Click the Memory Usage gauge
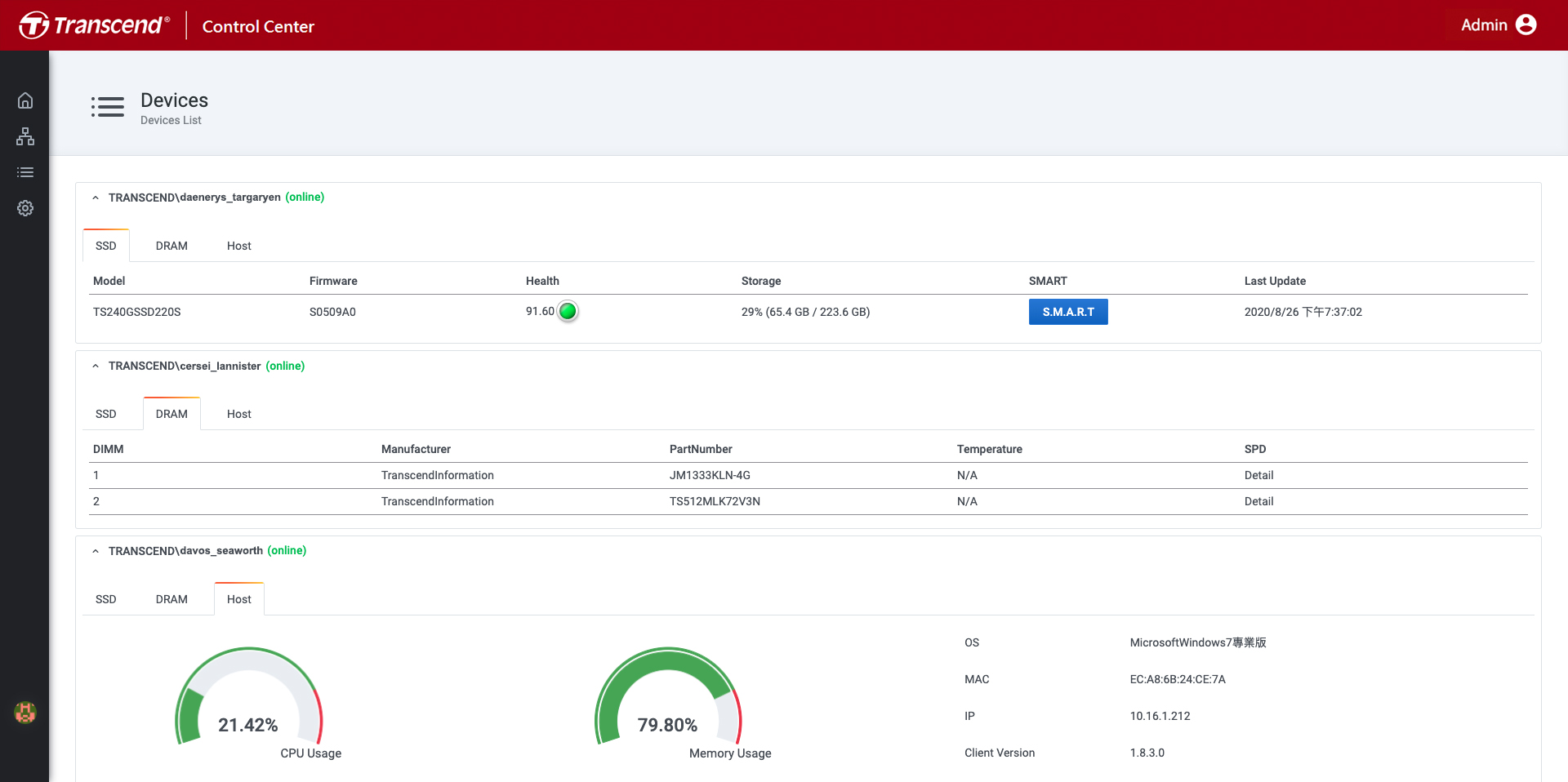 668,696
